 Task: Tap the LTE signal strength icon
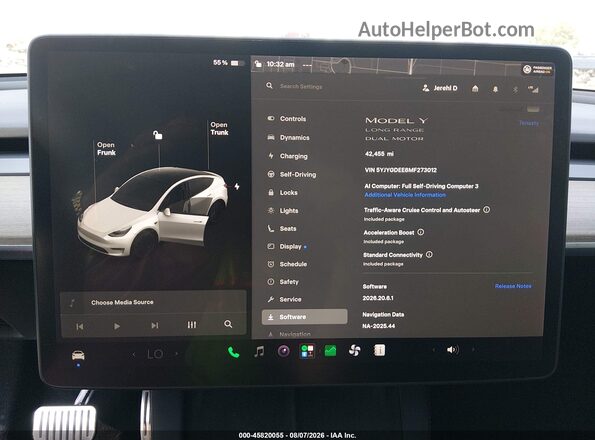533,90
